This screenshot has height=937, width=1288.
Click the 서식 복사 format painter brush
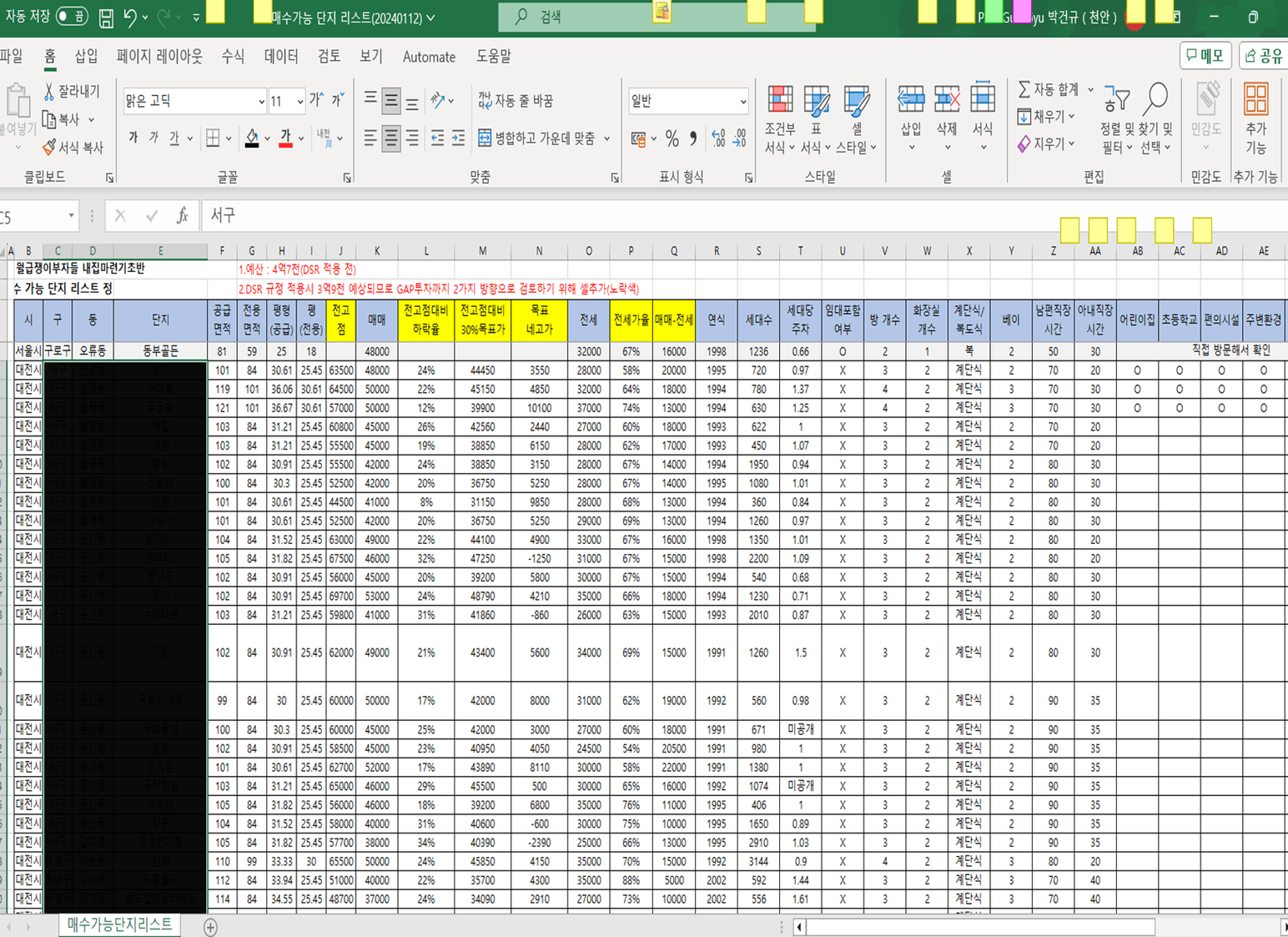coord(49,148)
